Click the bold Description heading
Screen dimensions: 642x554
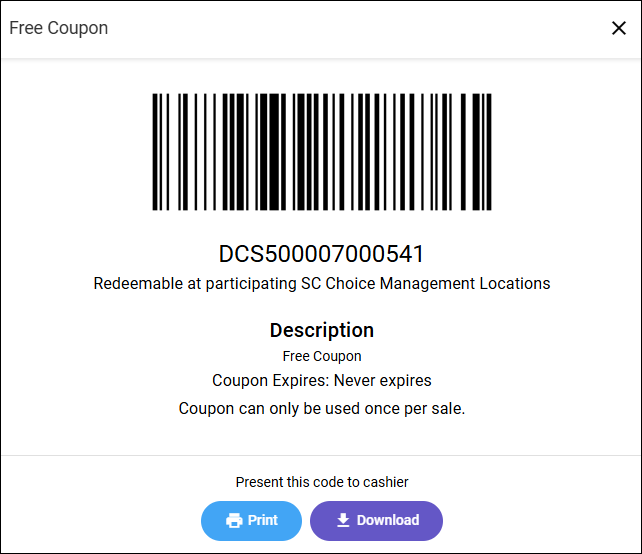tap(321, 330)
